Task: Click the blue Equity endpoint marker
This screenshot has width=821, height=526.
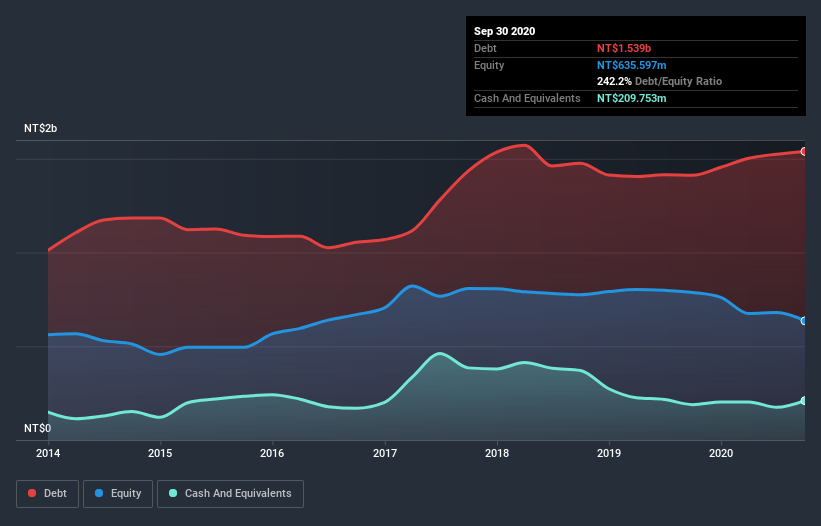Action: 804,321
